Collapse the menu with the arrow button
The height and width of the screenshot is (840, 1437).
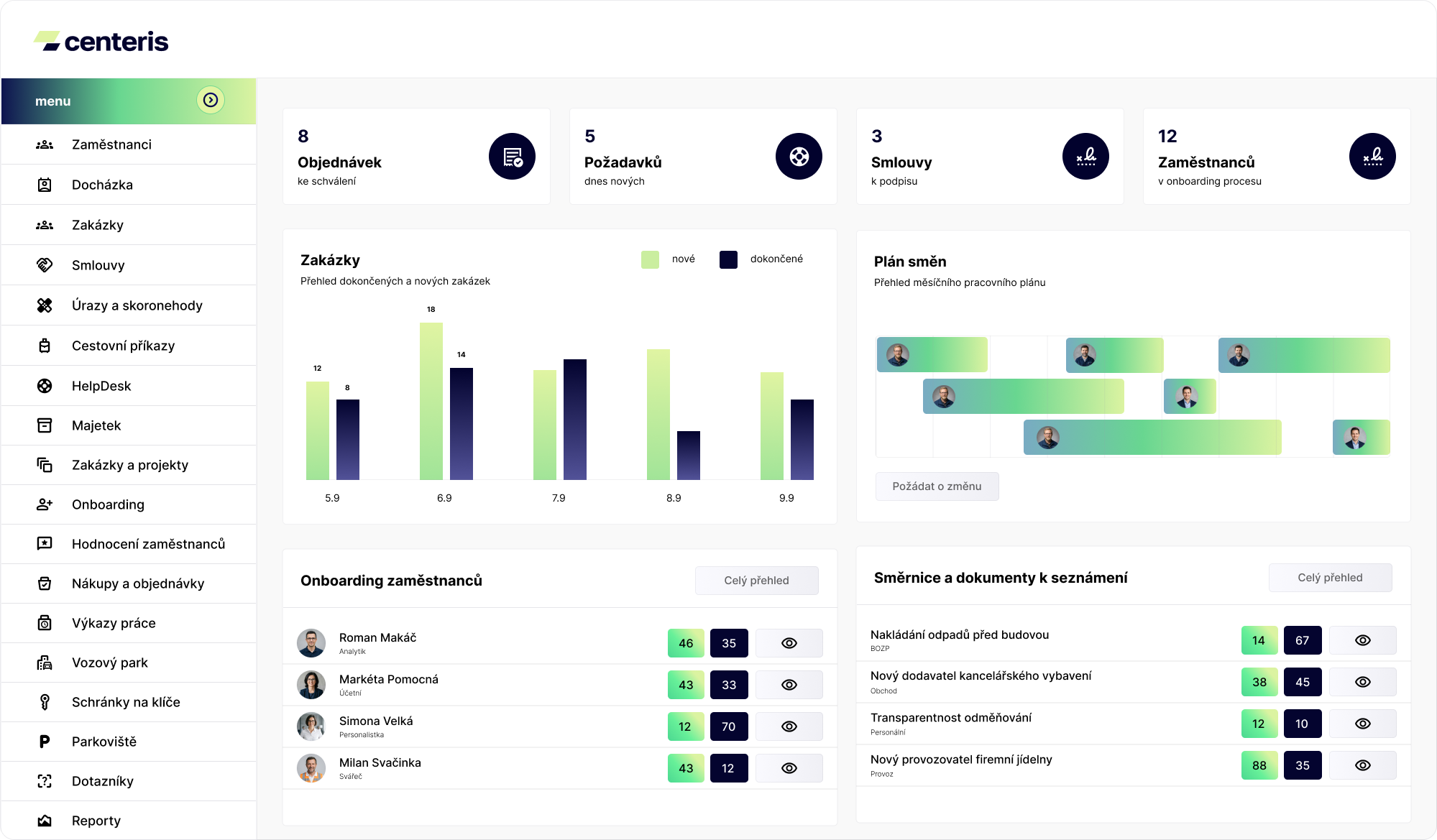[211, 100]
